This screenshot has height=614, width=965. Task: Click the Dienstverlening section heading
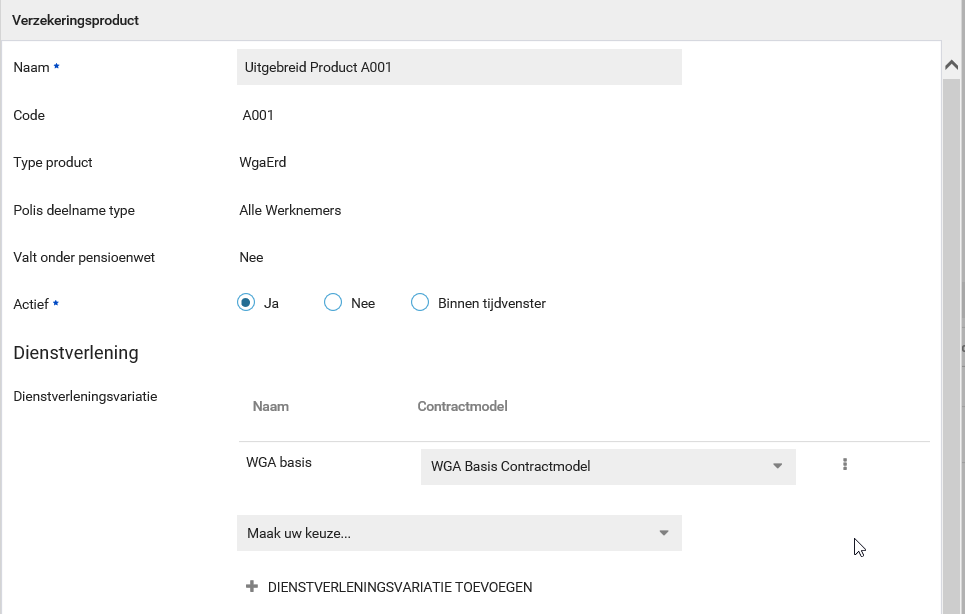click(x=76, y=353)
